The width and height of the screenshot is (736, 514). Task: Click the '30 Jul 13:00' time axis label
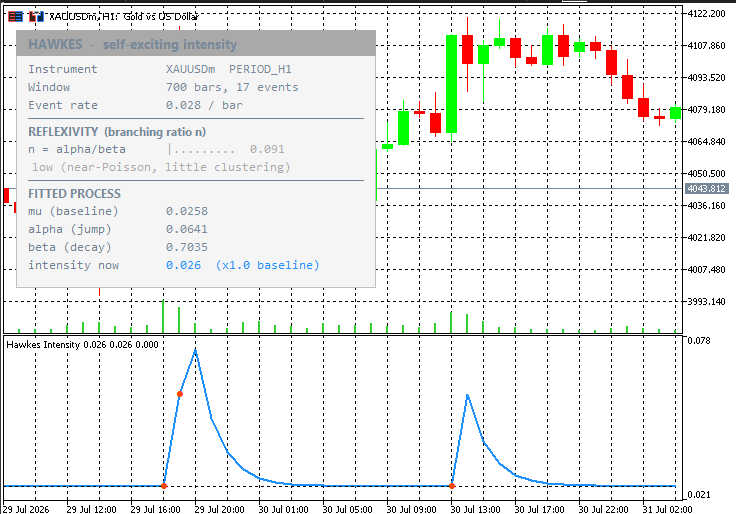tap(475, 509)
